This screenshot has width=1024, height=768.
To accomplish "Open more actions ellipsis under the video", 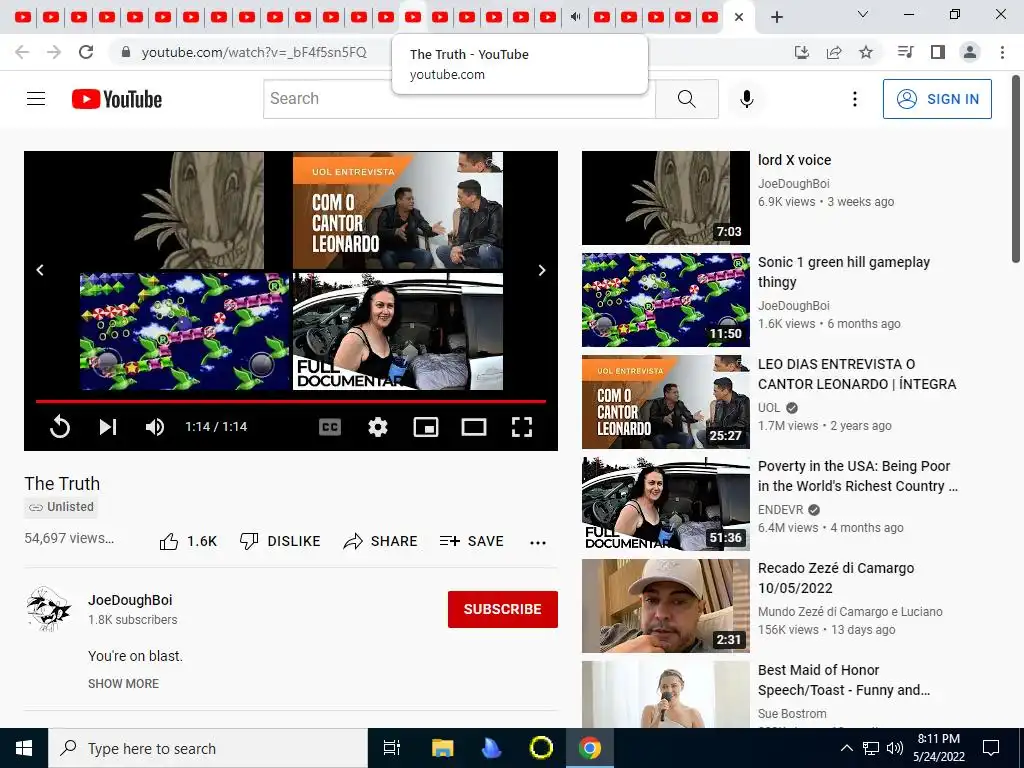I will click(537, 542).
